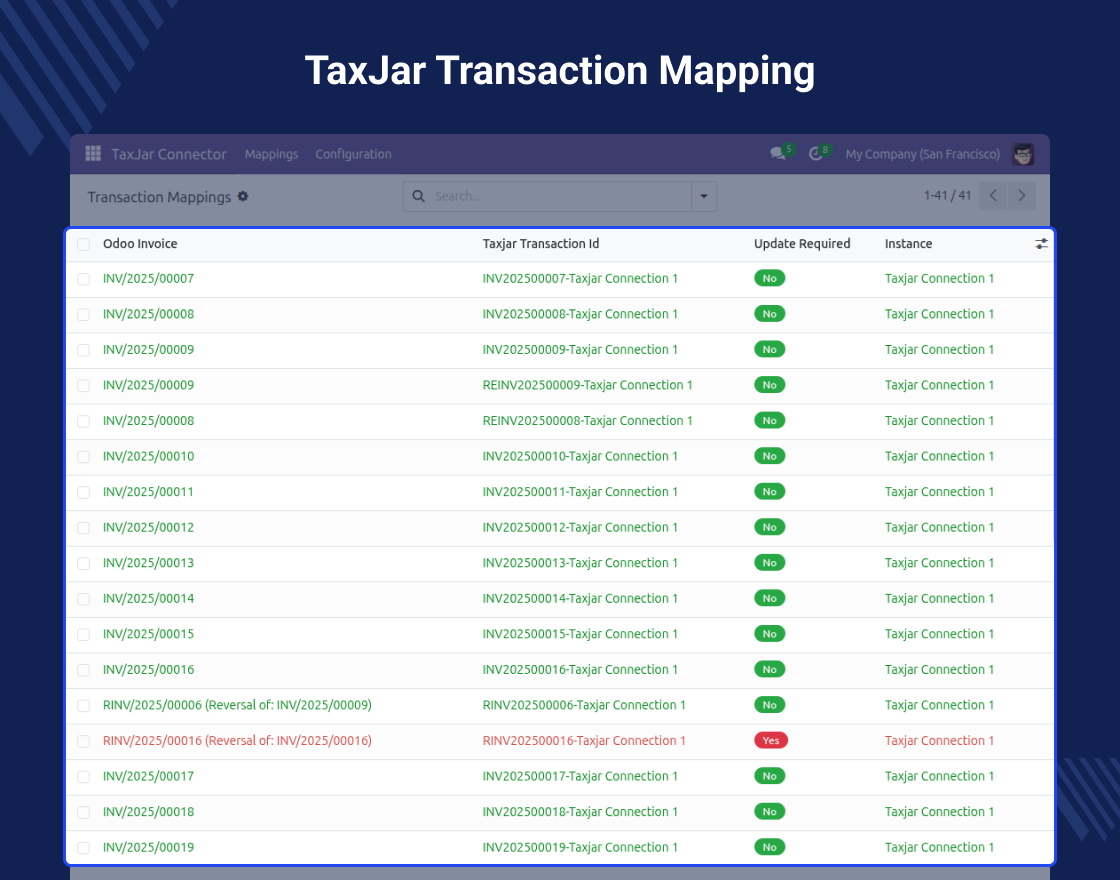Open record INV/2025/00015
This screenshot has width=1120, height=880.
(149, 634)
